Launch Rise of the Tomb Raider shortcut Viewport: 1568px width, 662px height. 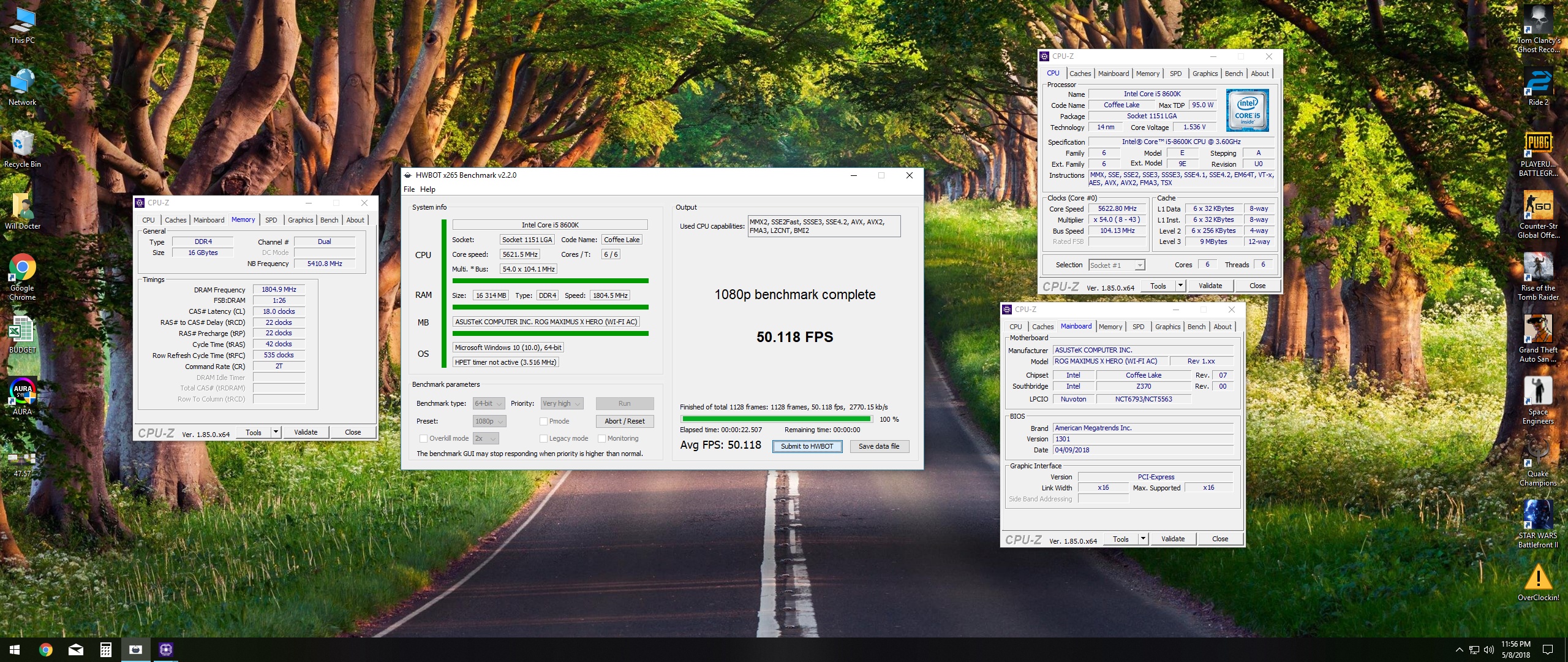click(1538, 277)
